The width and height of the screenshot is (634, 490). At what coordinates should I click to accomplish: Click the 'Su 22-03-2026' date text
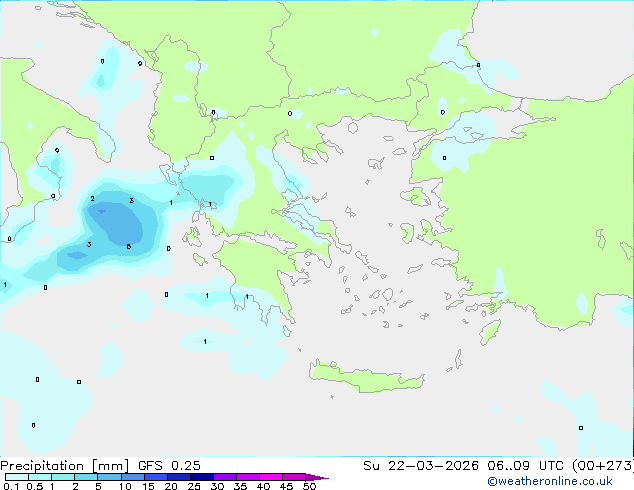point(421,466)
